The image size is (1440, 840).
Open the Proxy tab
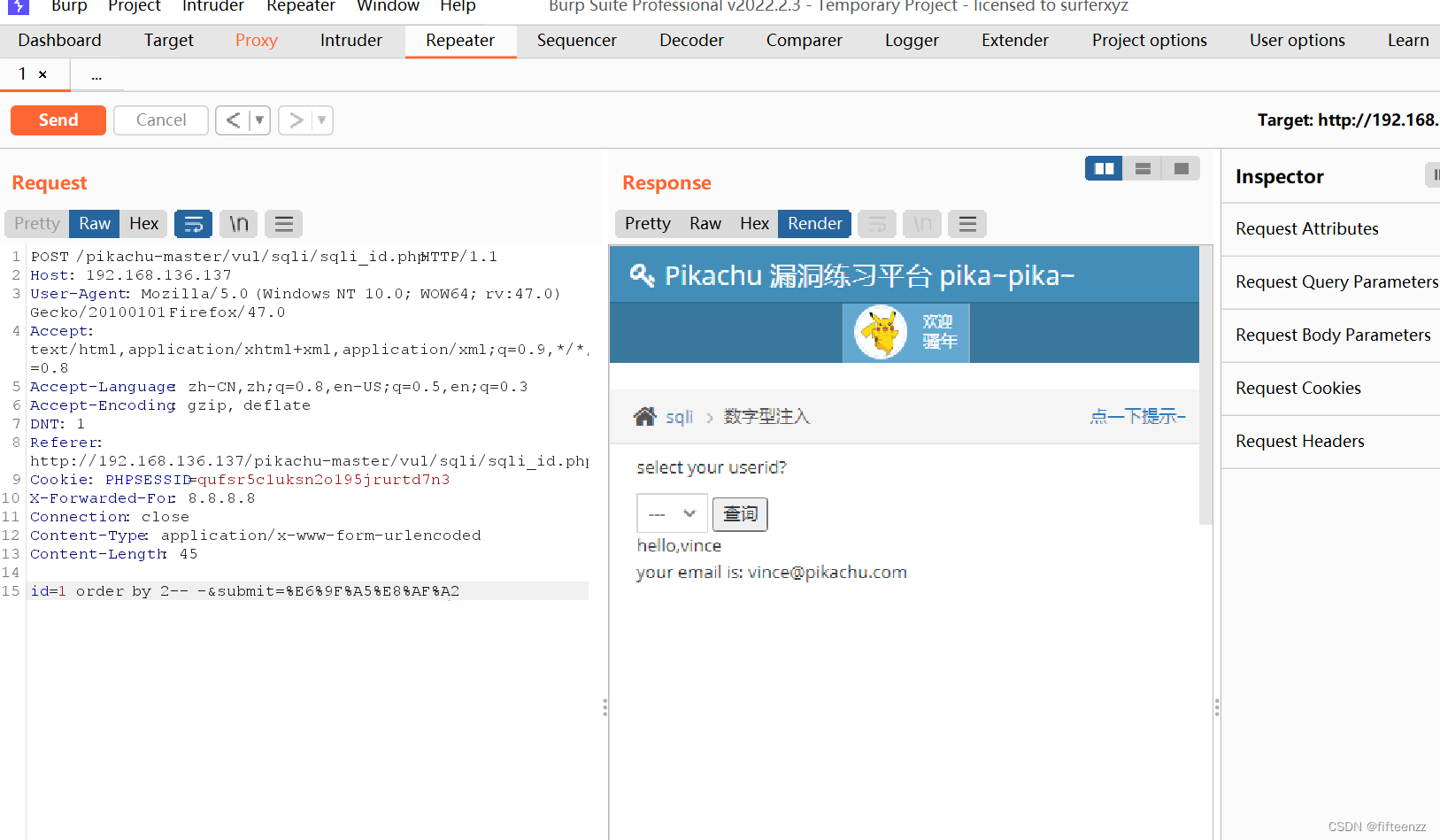click(x=257, y=41)
